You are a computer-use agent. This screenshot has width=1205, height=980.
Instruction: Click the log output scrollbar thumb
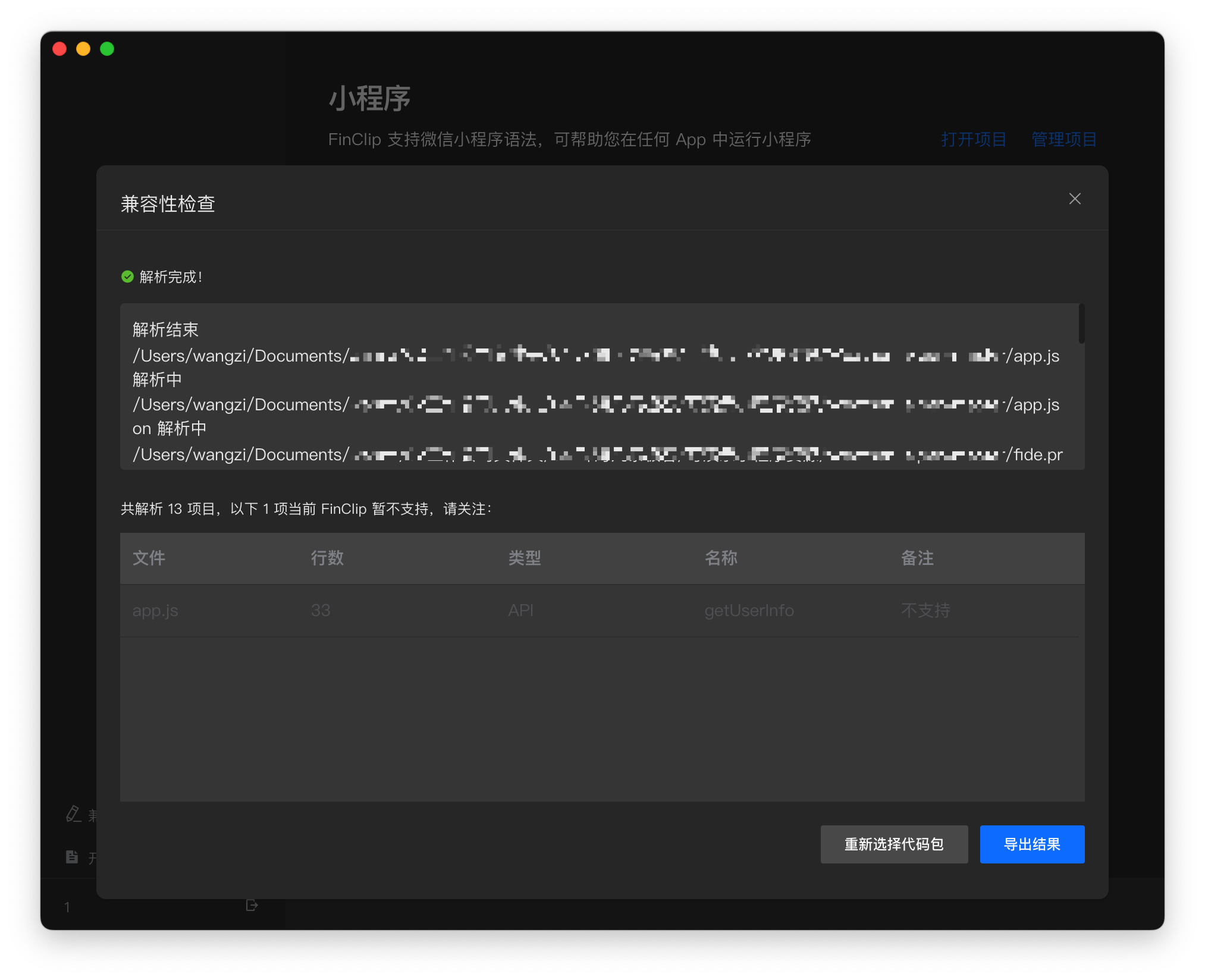pyautogui.click(x=1081, y=324)
